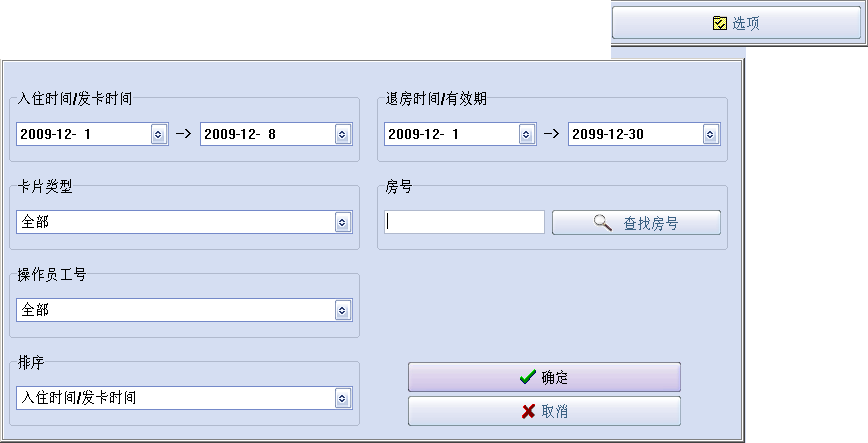This screenshot has width=868, height=443.
Task: Click the red X icon on 取消
Action: 529,411
